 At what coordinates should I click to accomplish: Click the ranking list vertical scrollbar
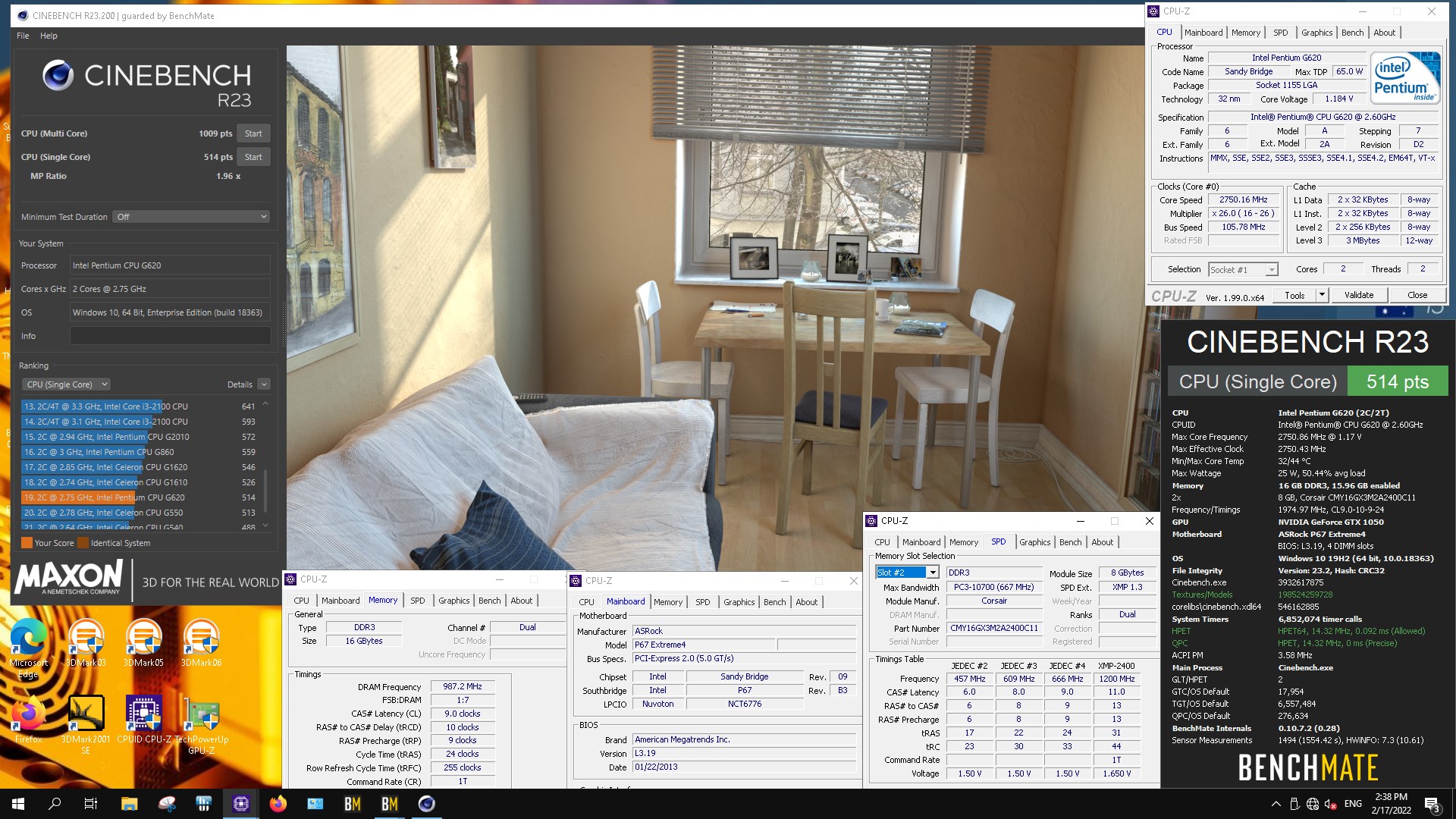point(265,491)
